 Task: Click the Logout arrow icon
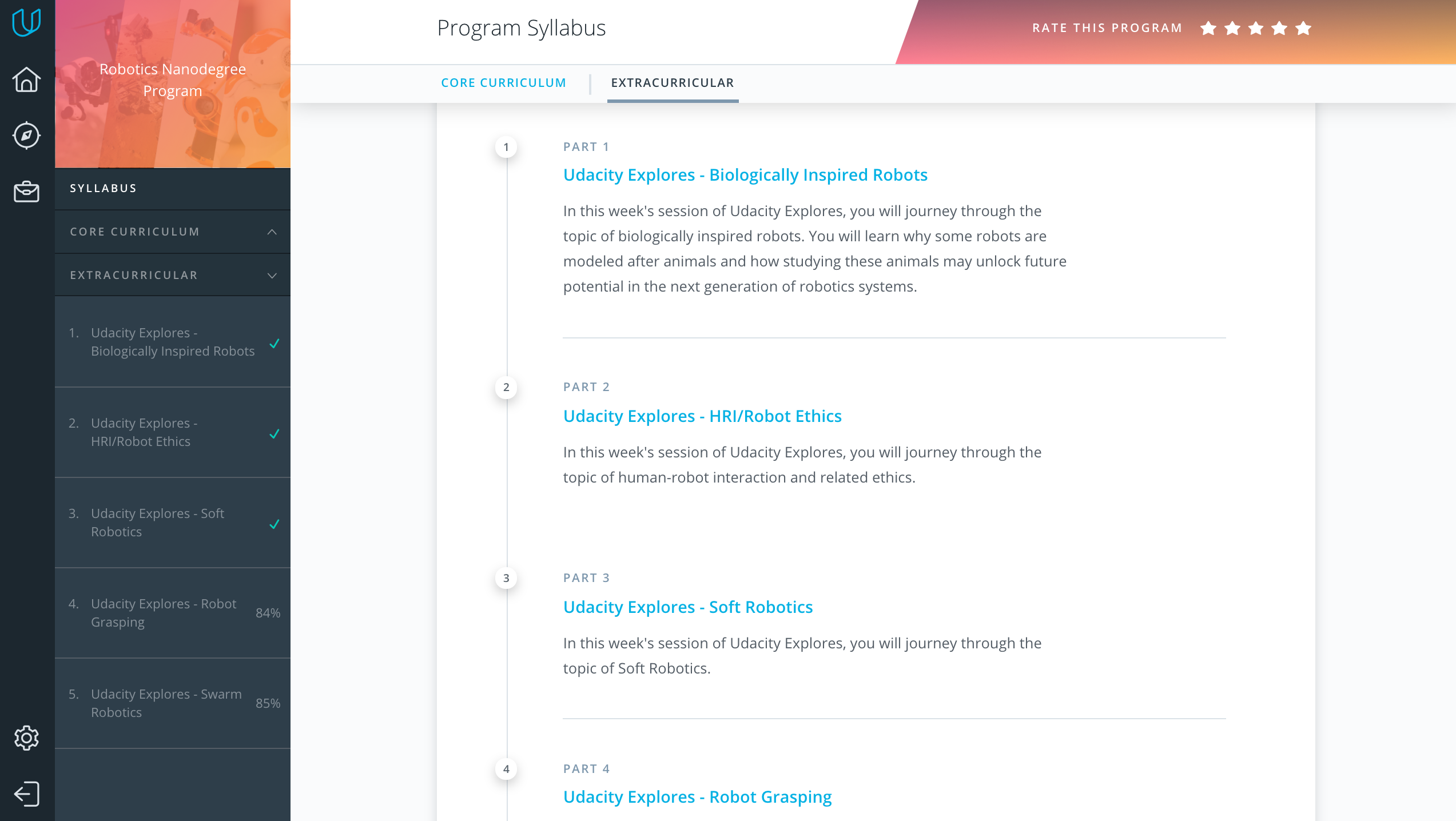pos(27,794)
